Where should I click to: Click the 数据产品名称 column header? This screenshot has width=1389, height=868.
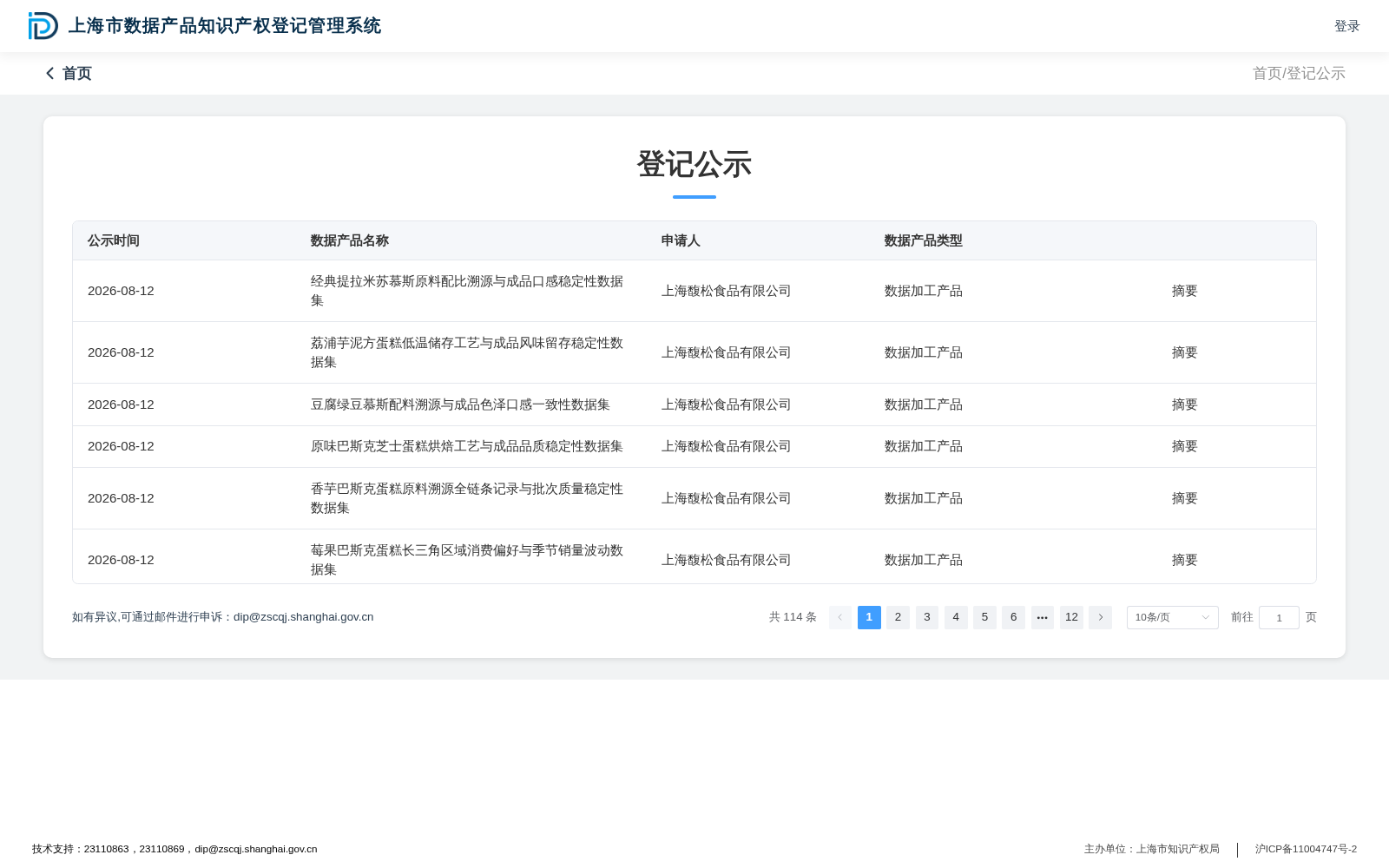tap(350, 240)
